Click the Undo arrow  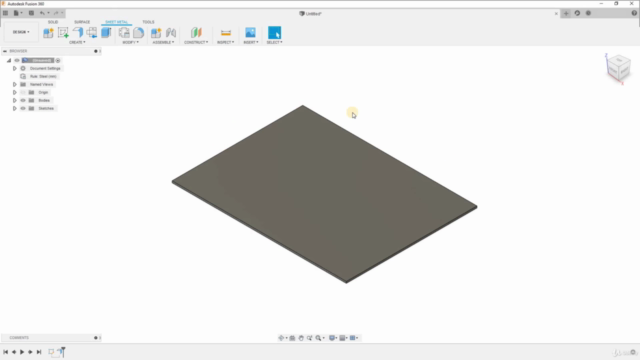point(42,13)
